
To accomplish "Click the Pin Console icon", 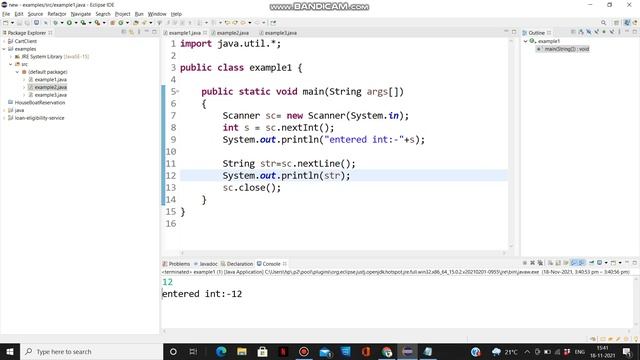I will click(591, 262).
